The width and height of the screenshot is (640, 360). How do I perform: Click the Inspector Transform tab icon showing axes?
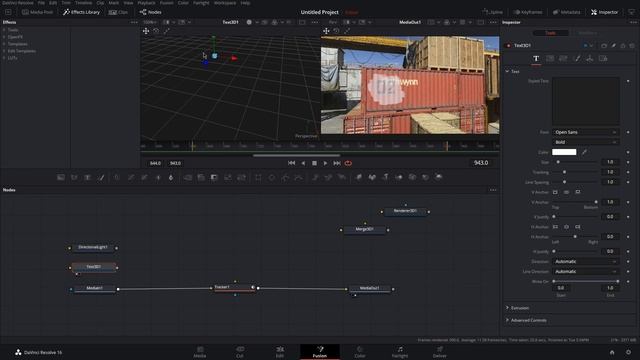pos(590,59)
